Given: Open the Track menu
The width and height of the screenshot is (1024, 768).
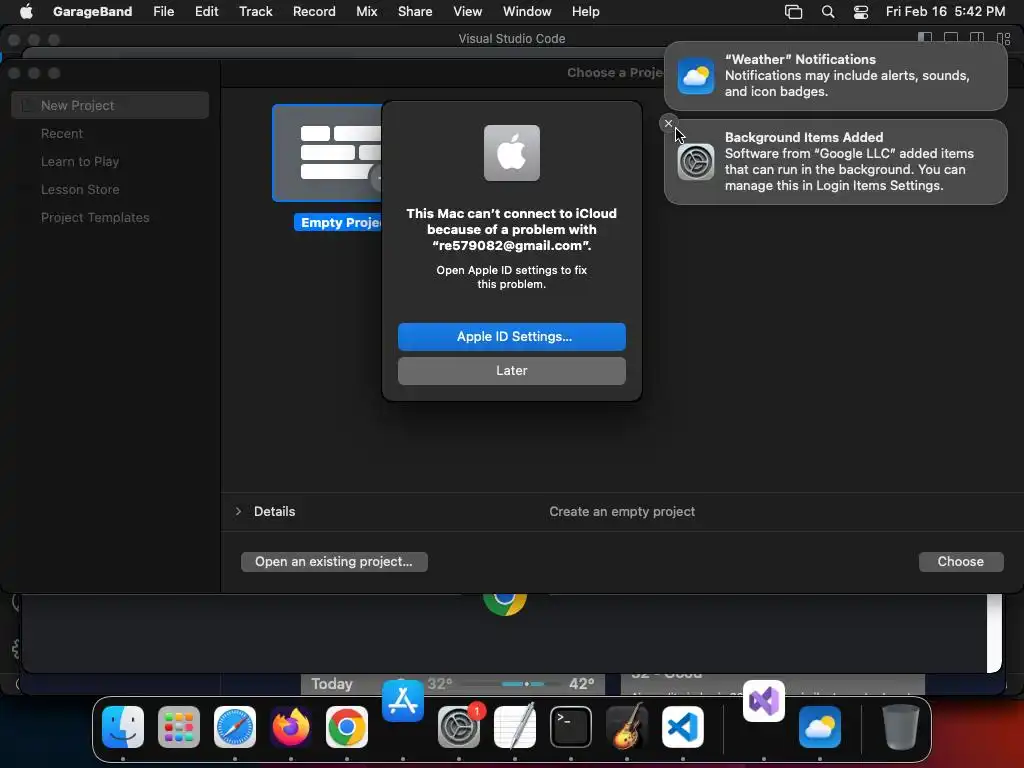Looking at the screenshot, I should click(255, 11).
